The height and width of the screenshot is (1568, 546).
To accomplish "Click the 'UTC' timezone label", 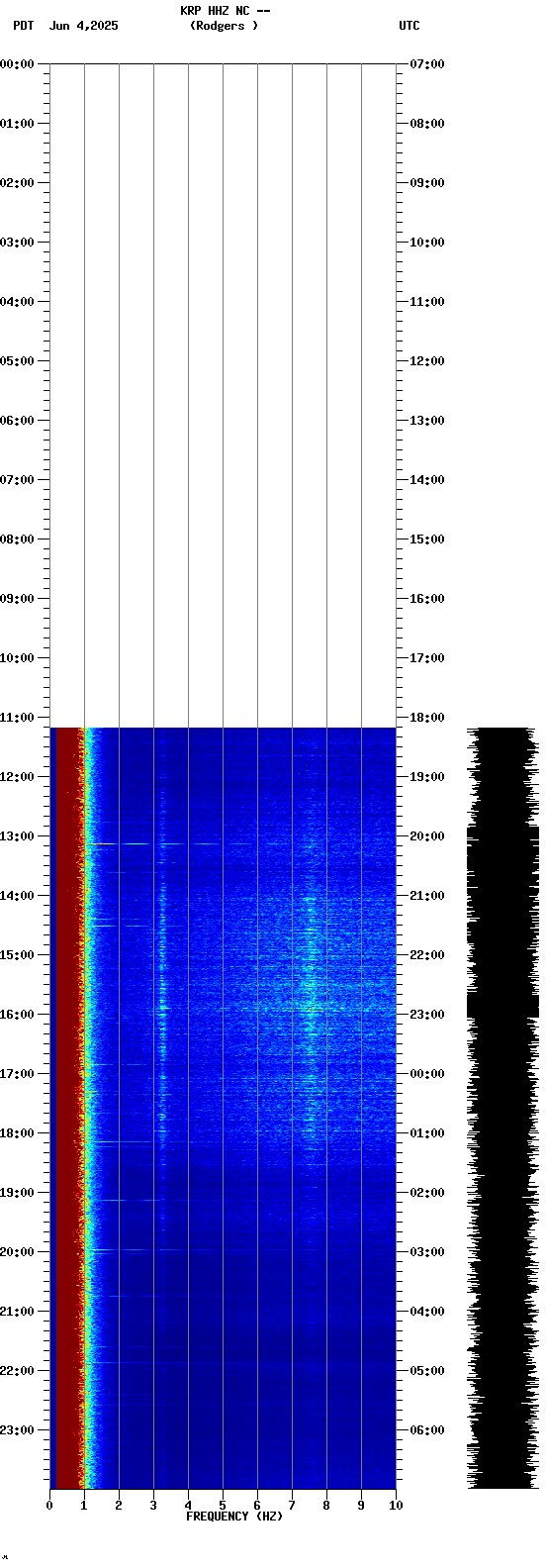I will click(x=409, y=26).
